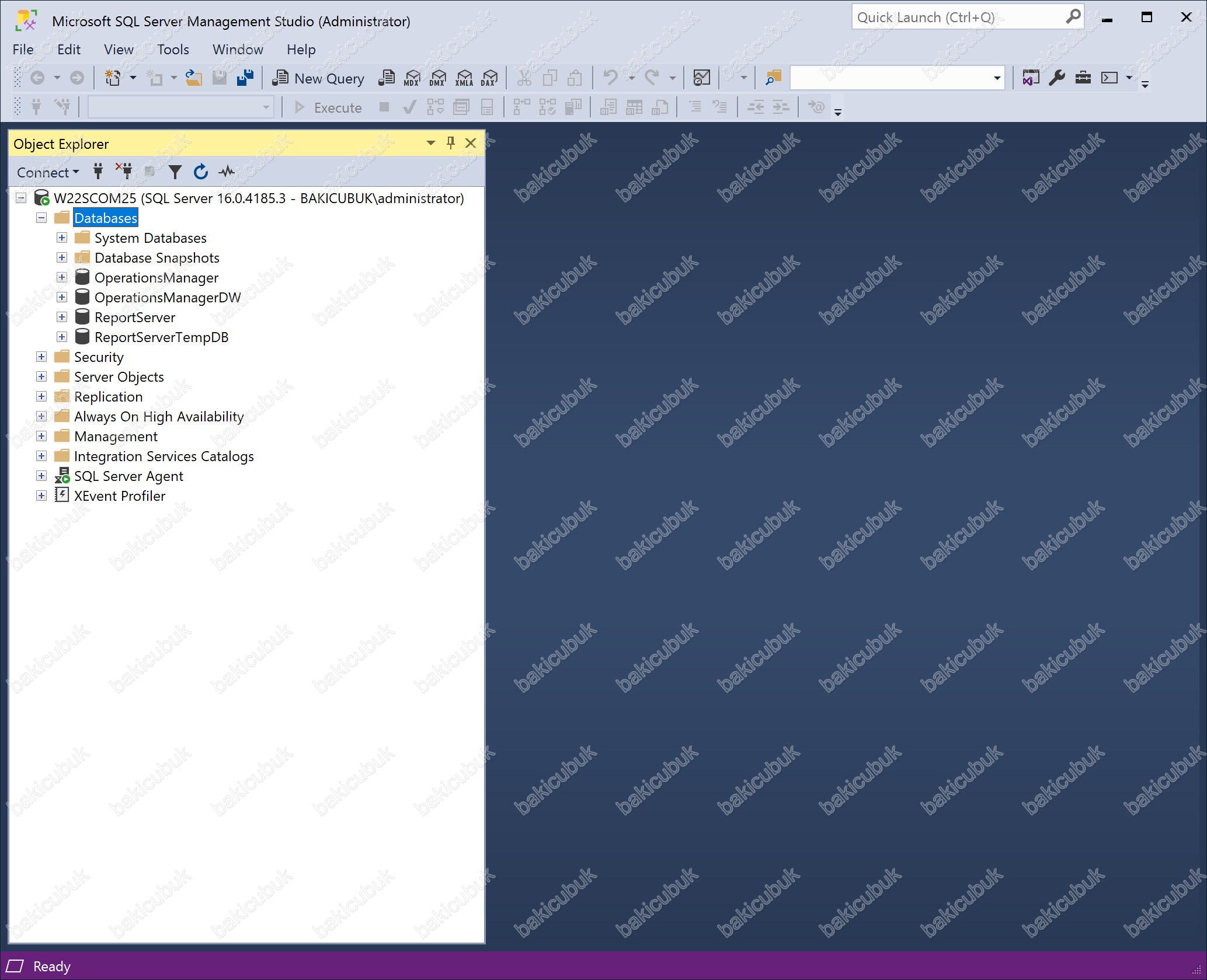Click Disconnect icon in Object Explorer
The height and width of the screenshot is (980, 1207).
tap(124, 170)
